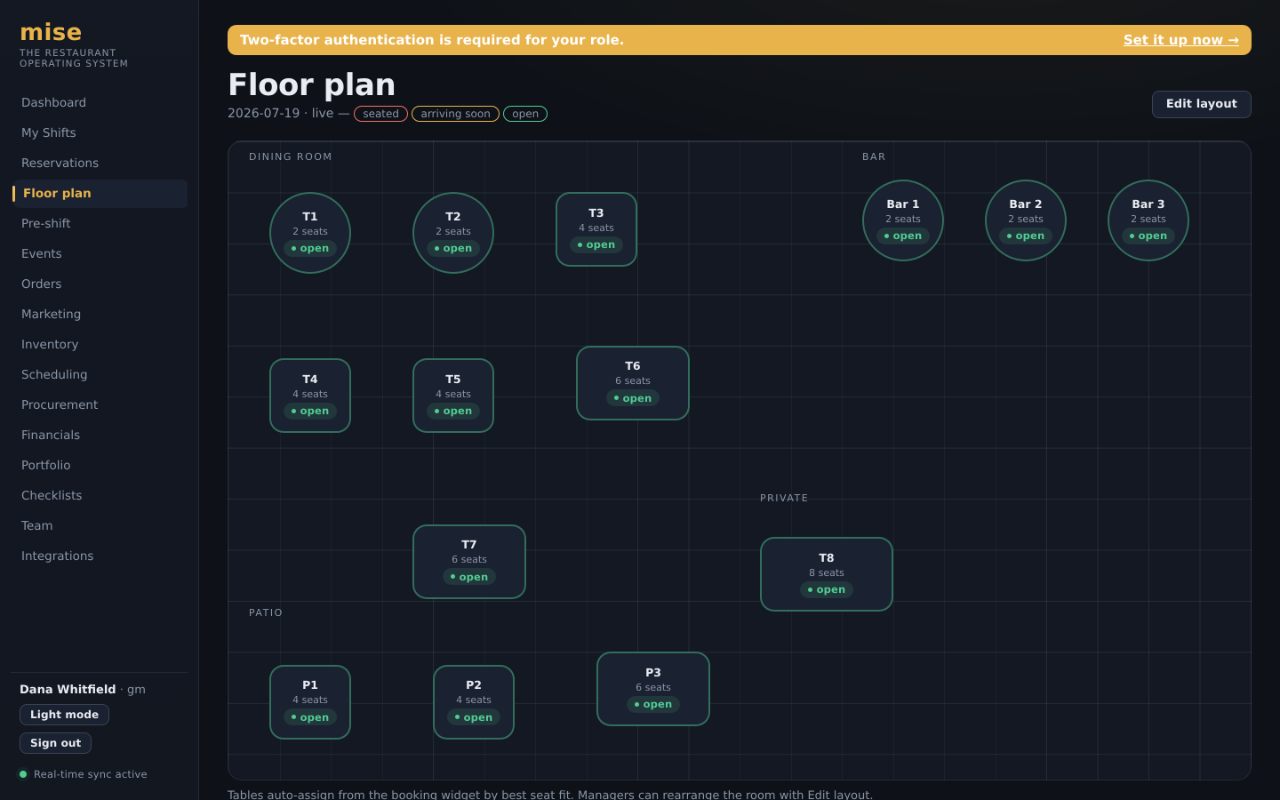Click T1's open status badge
The width and height of the screenshot is (1280, 800).
[310, 248]
